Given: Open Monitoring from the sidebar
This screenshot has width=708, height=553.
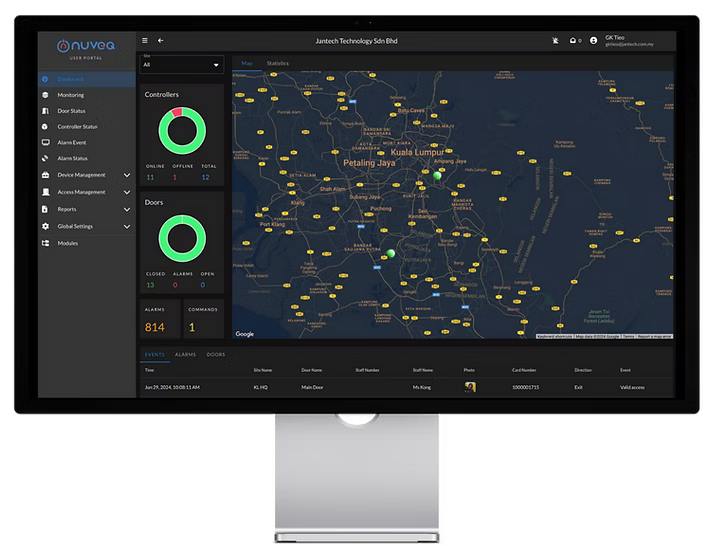Looking at the screenshot, I should (69, 95).
